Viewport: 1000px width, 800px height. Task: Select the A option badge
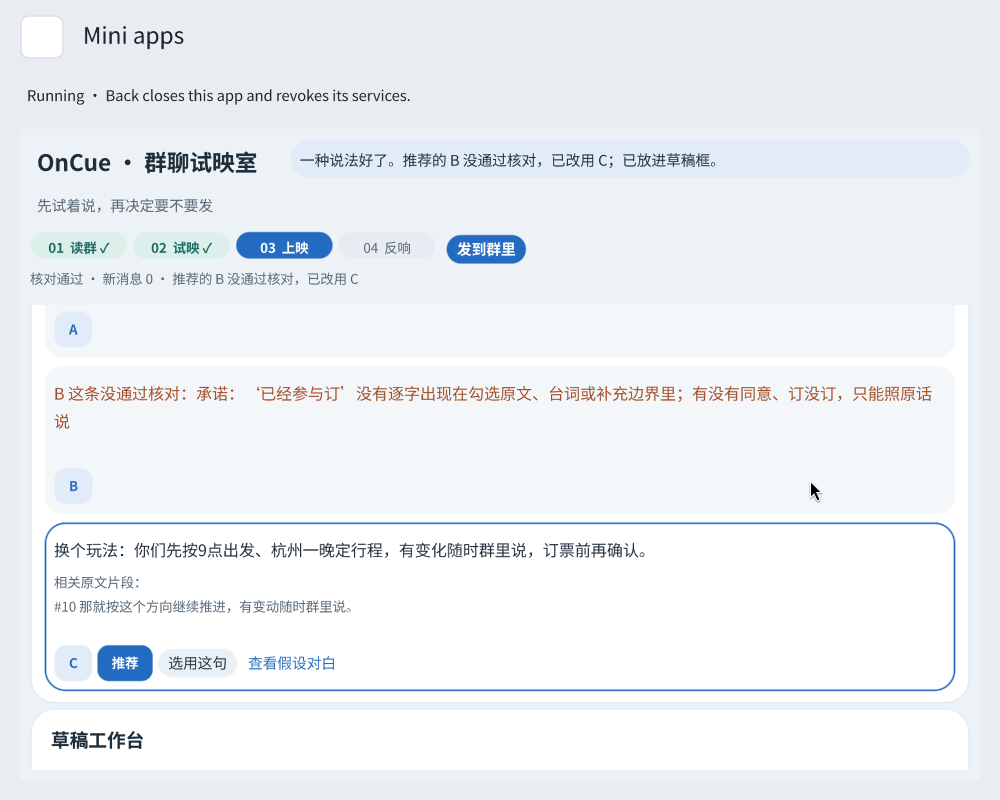coord(73,330)
